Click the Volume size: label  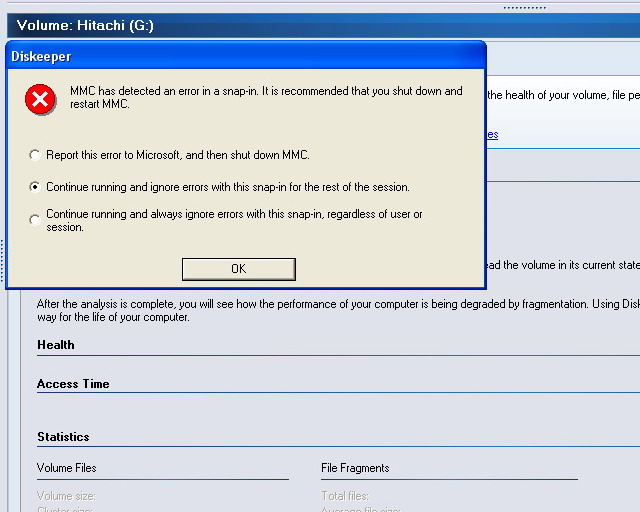click(66, 496)
